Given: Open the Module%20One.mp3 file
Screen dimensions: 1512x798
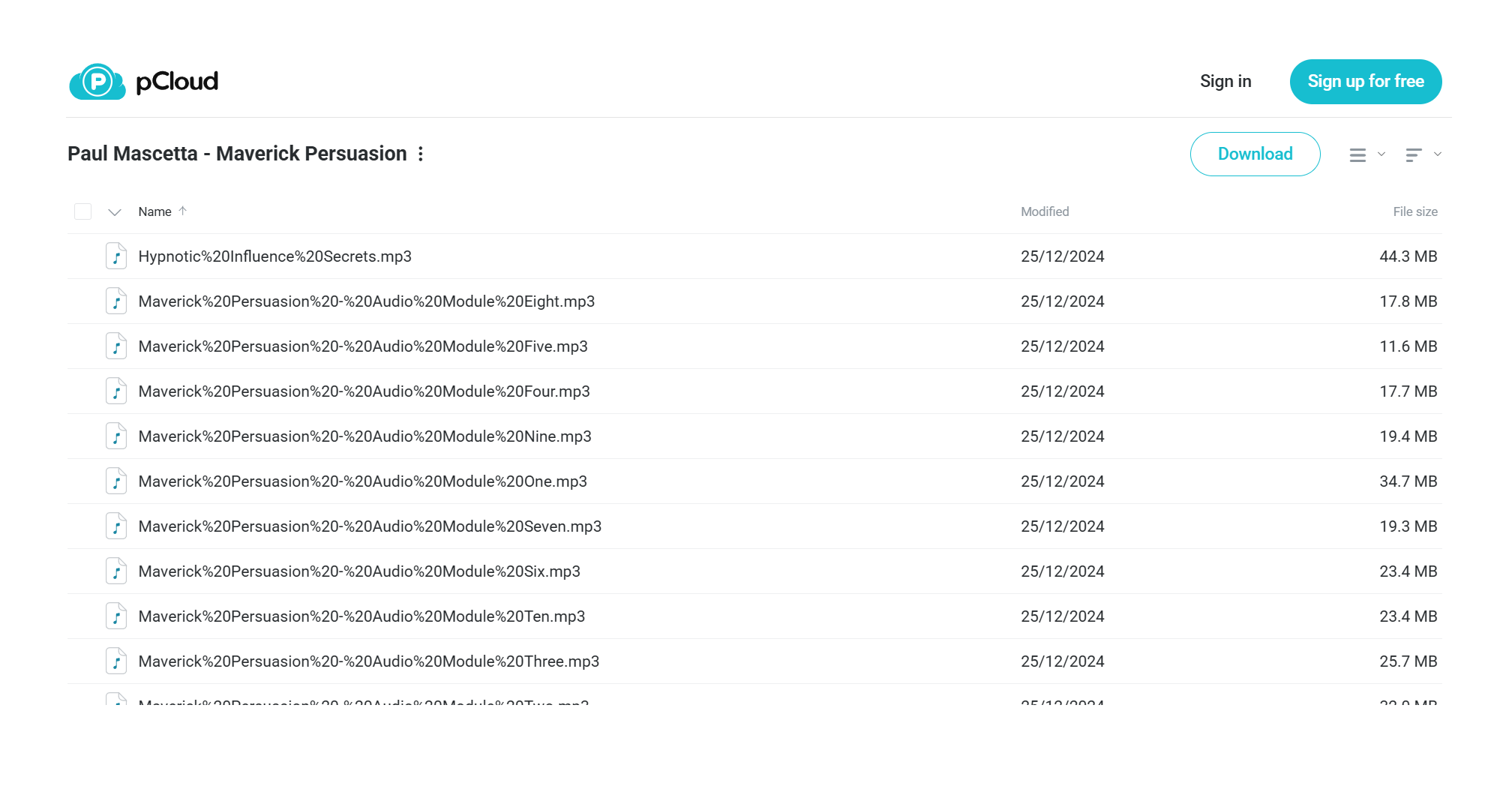Looking at the screenshot, I should coord(362,481).
